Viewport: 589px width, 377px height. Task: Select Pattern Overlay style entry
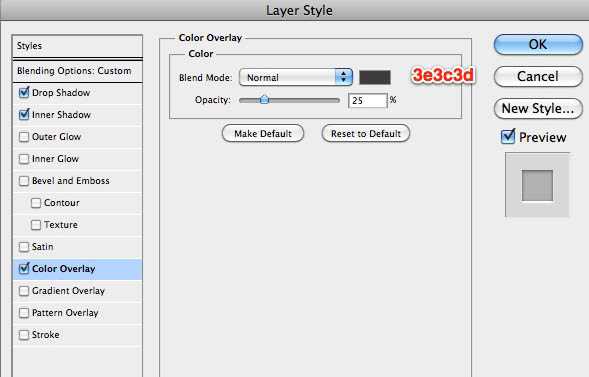point(77,313)
